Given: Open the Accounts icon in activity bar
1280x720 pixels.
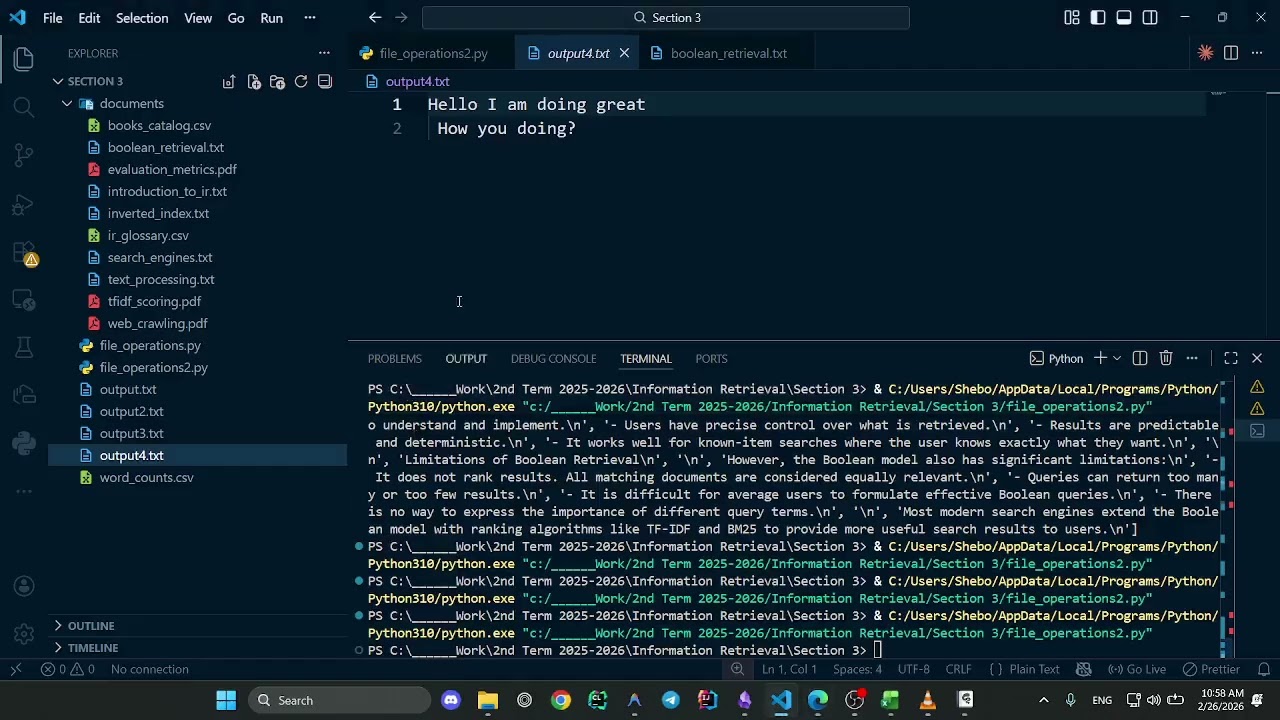Looking at the screenshot, I should click(24, 586).
